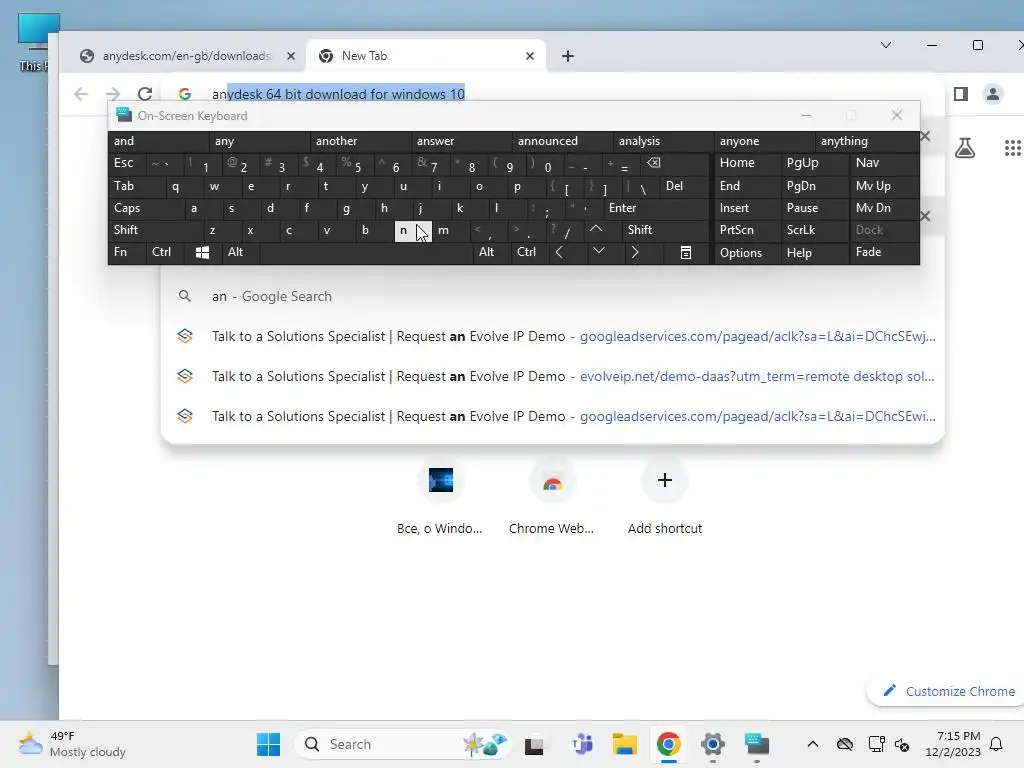Open a new Chrome tab with the plus icon
The width and height of the screenshot is (1024, 768).
click(568, 56)
